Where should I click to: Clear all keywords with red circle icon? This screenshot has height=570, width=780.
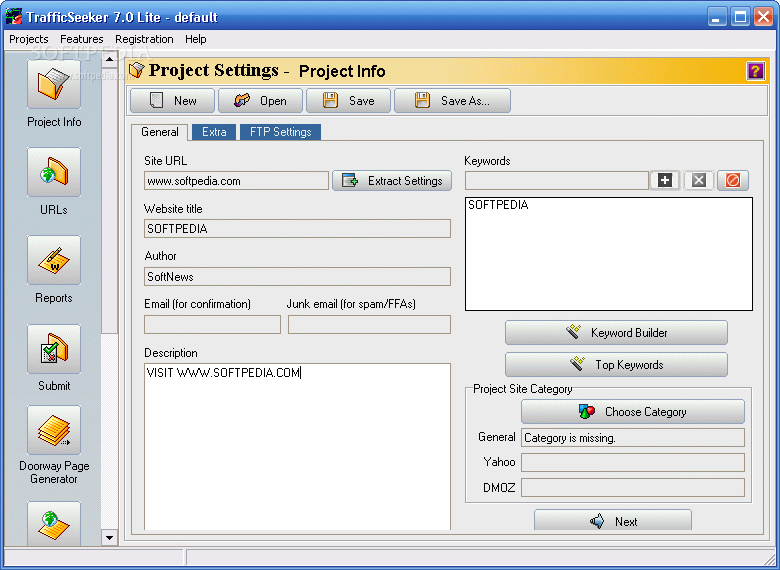[733, 180]
